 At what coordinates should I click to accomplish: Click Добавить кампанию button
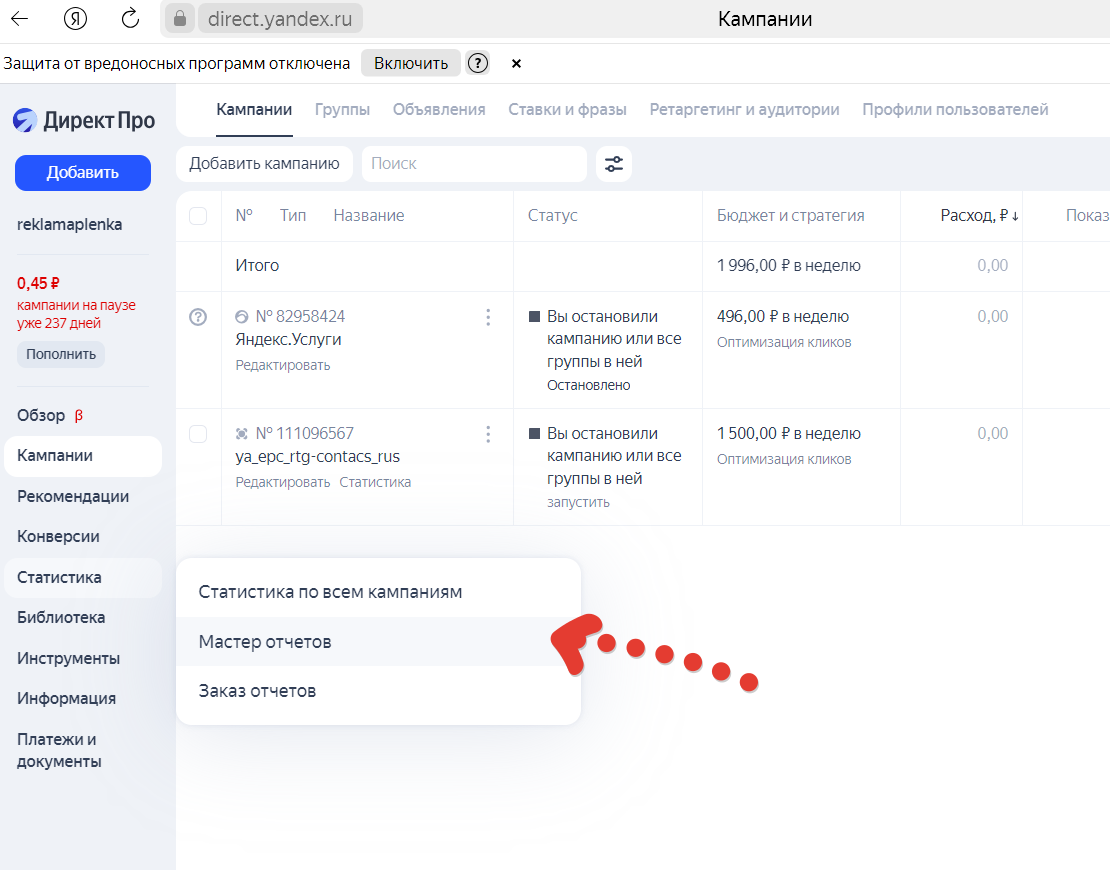click(x=264, y=164)
